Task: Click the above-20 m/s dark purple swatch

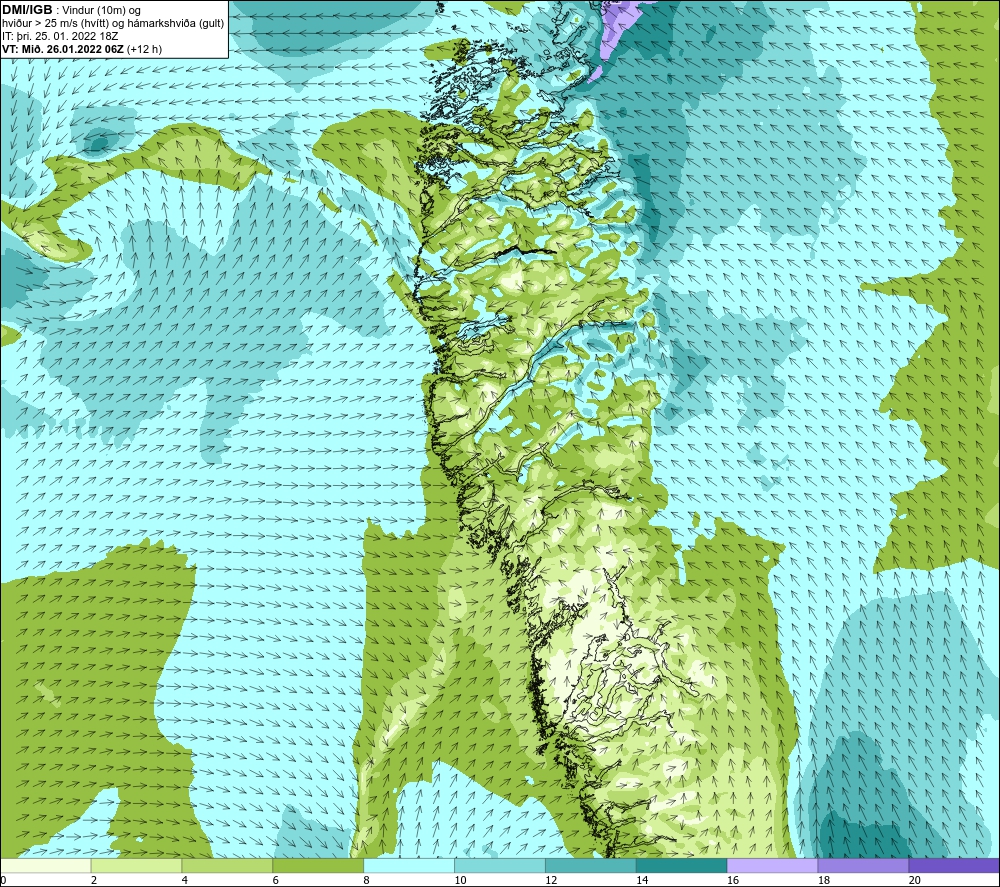Action: point(954,865)
